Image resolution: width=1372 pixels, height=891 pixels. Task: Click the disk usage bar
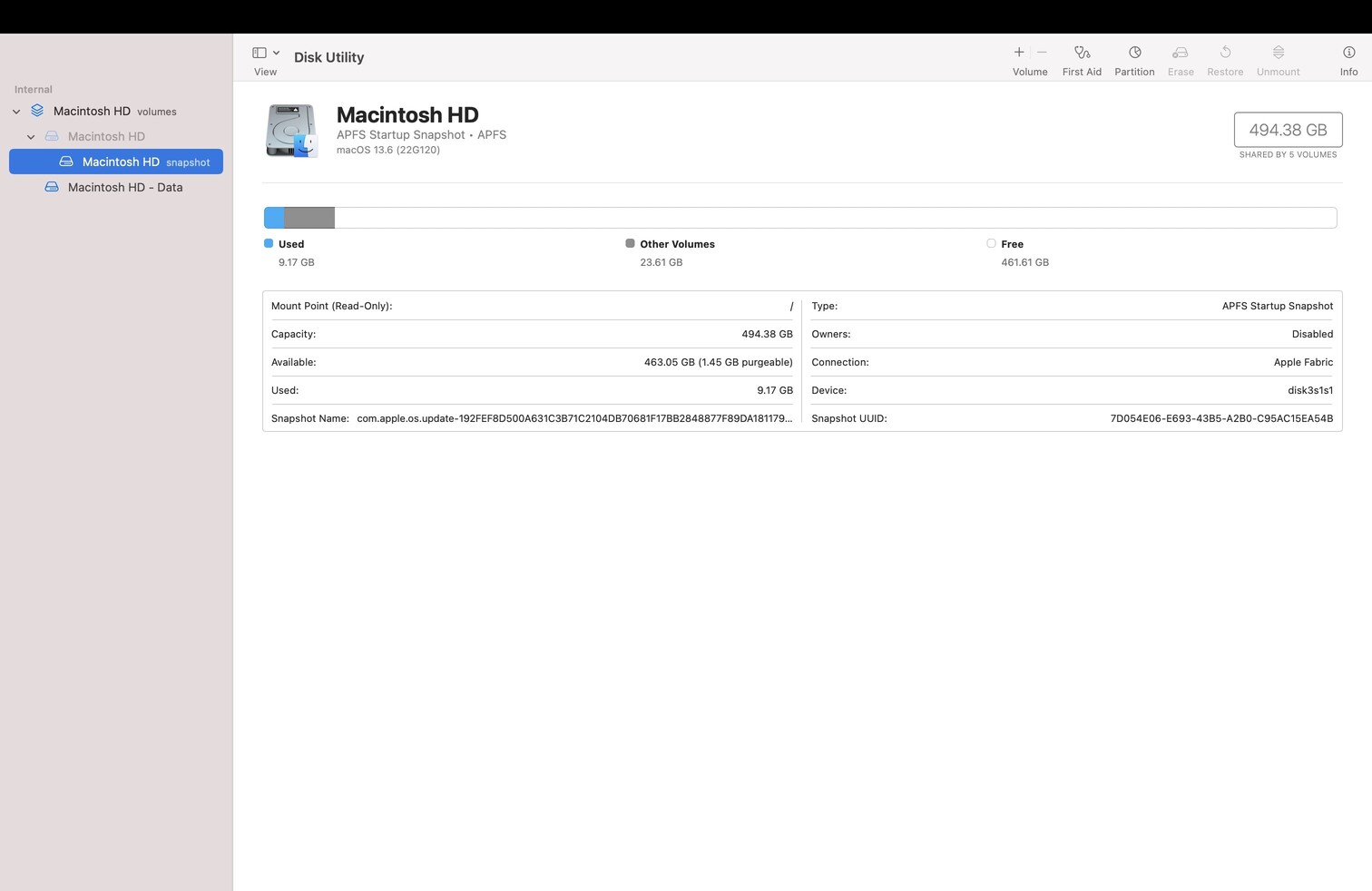point(799,218)
